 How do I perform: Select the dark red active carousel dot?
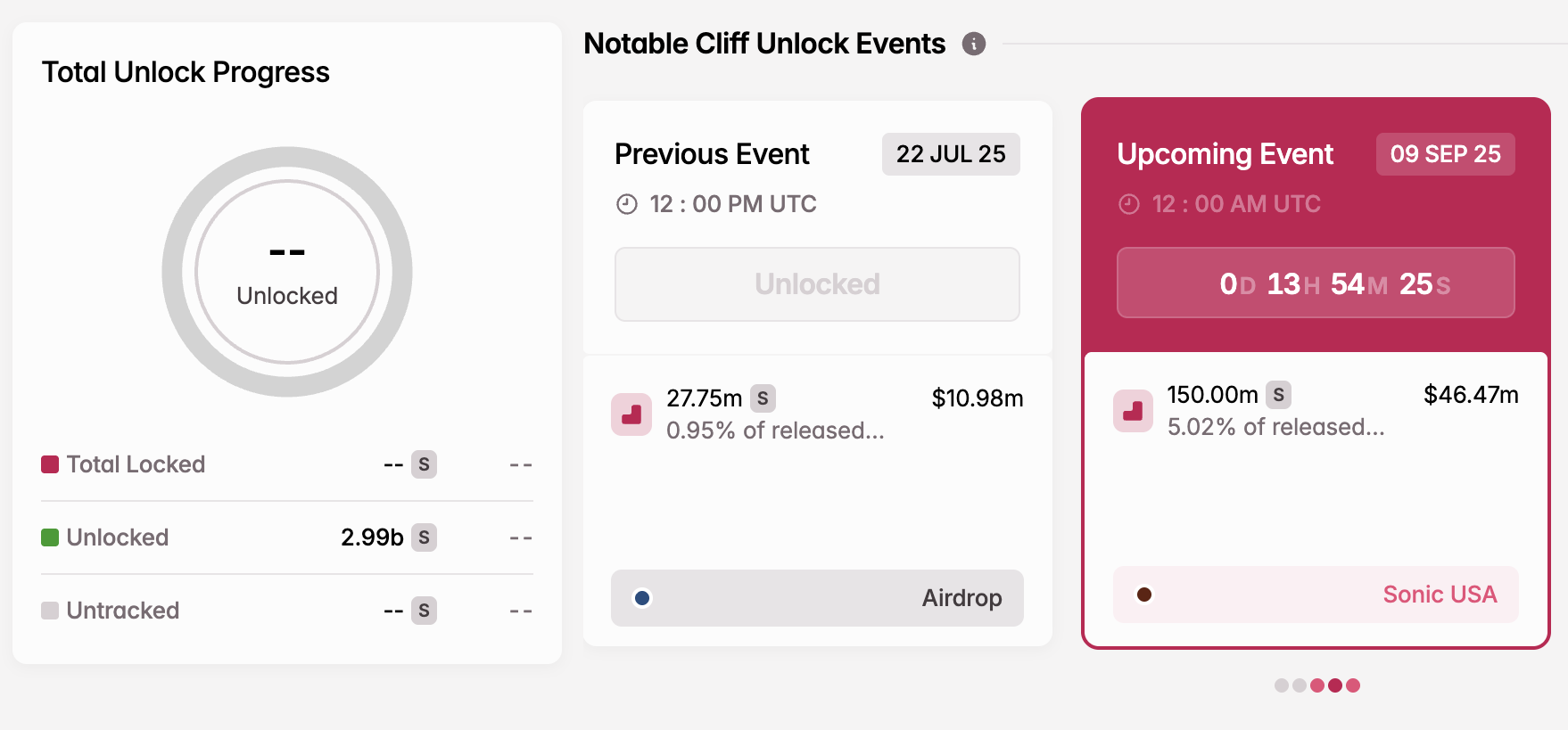pos(1335,685)
